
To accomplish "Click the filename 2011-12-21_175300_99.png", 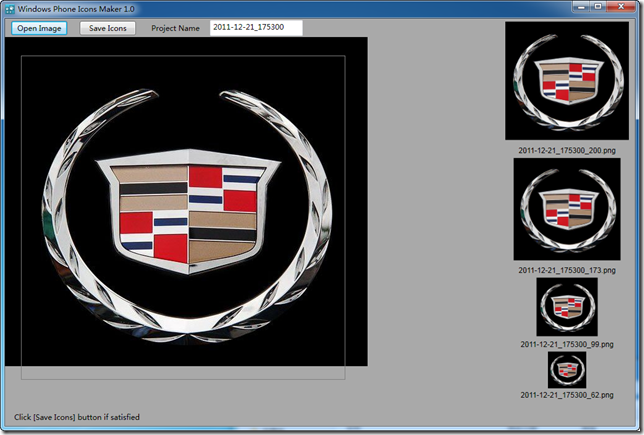I will [567, 344].
